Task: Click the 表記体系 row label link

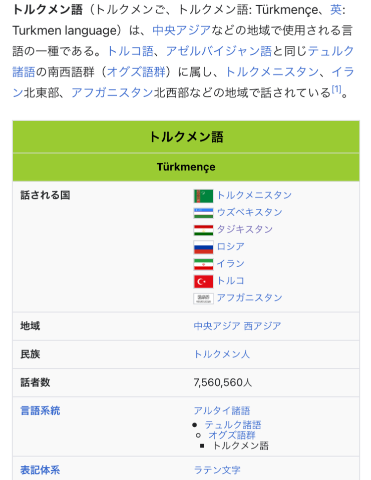Action: 40,470
